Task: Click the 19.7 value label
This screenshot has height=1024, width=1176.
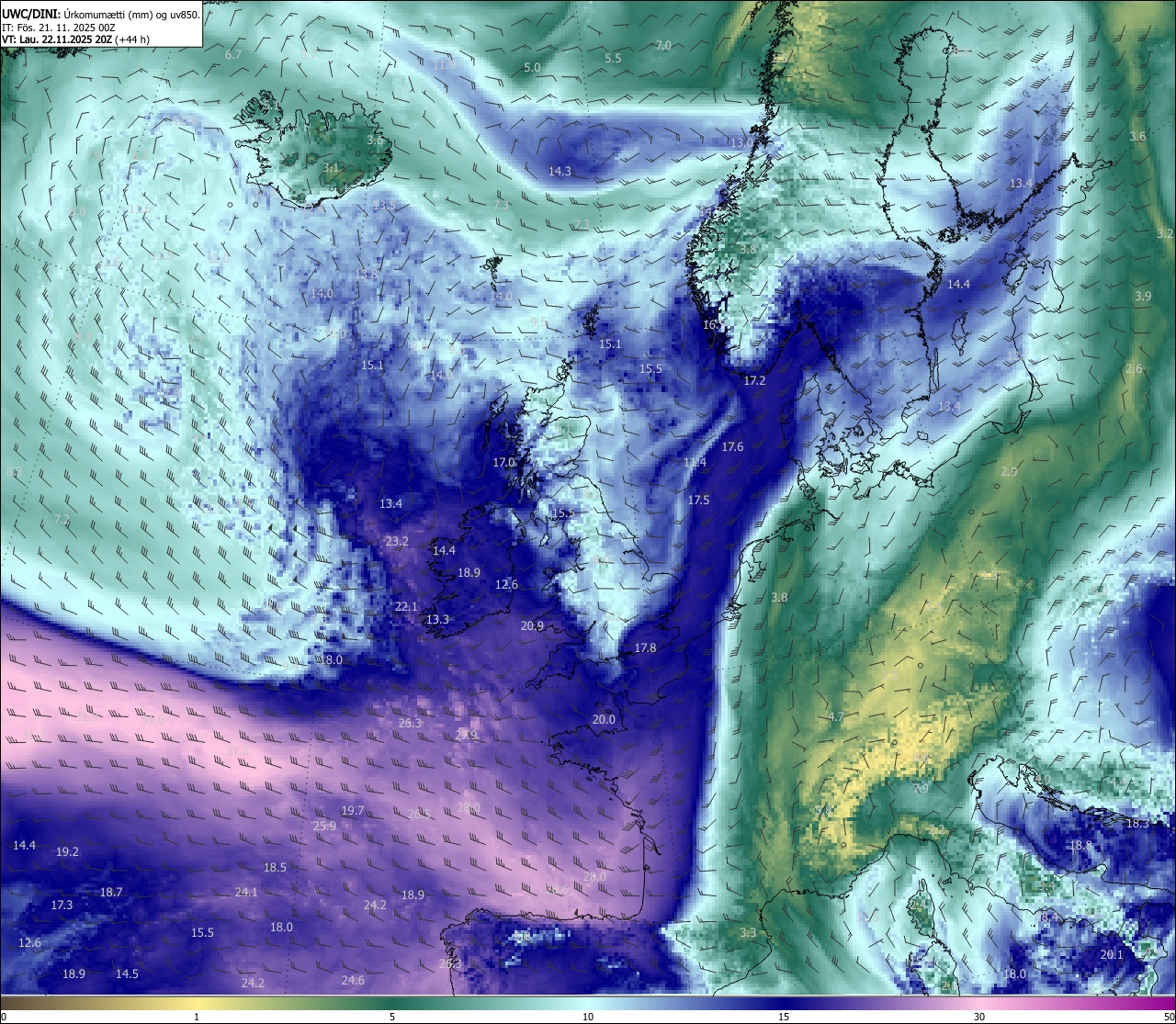Action: pyautogui.click(x=353, y=810)
